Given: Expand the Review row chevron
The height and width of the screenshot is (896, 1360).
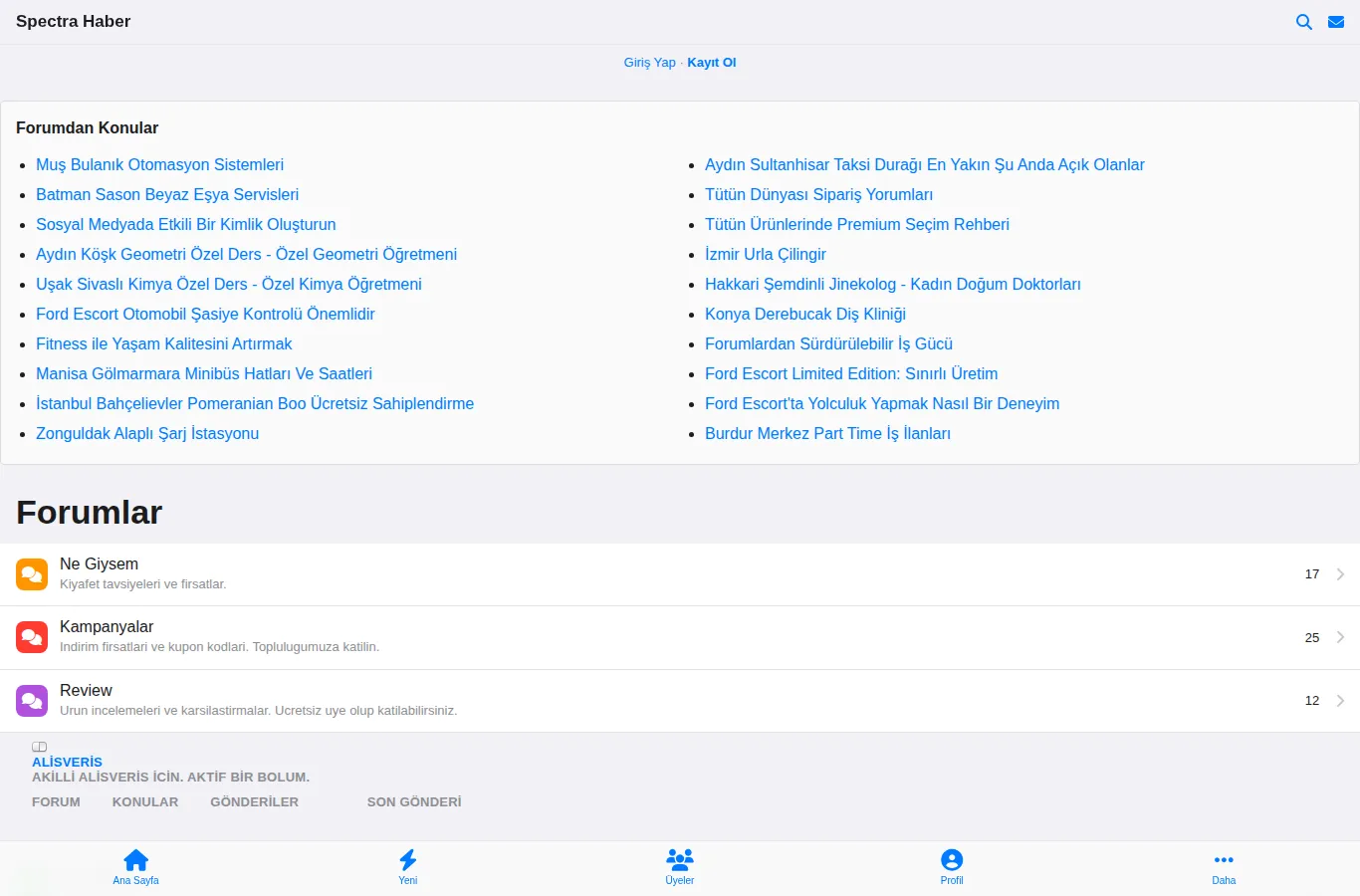Looking at the screenshot, I should (1340, 701).
